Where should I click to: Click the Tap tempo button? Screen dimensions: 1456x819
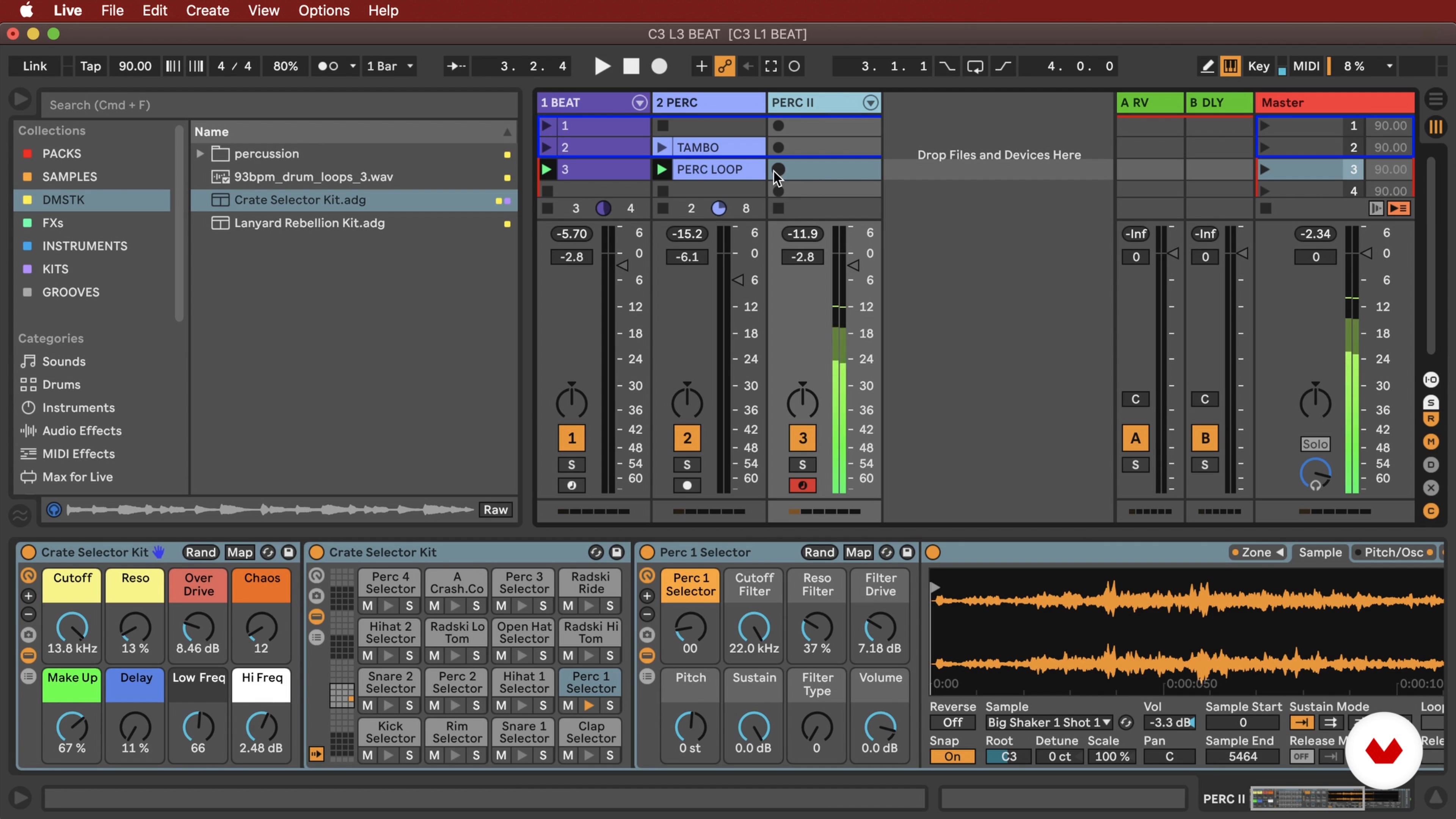point(91,66)
